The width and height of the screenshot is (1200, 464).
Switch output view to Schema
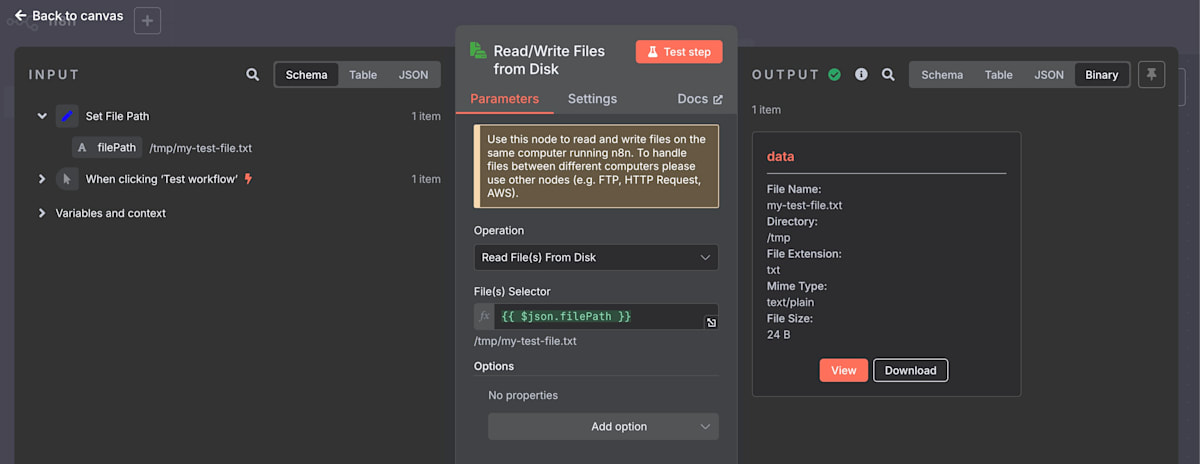[942, 75]
